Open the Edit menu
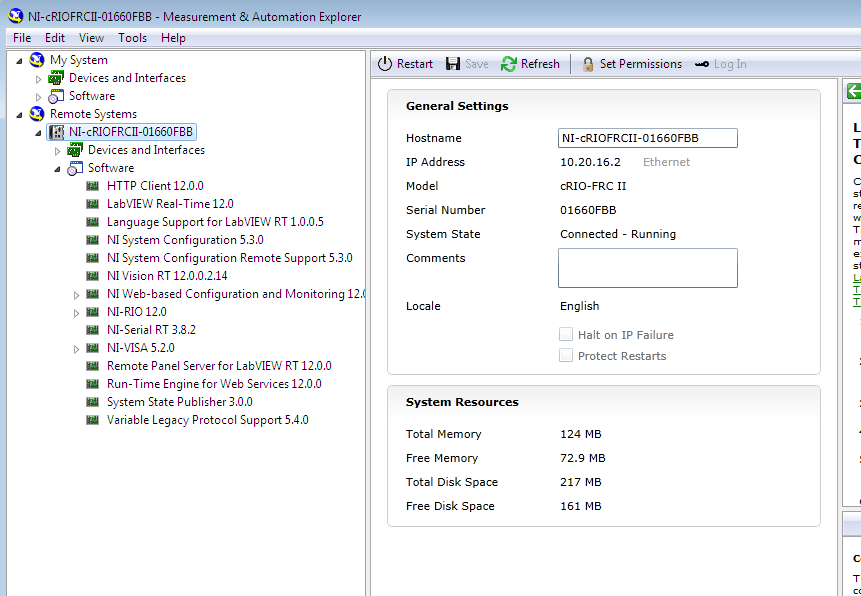Image resolution: width=861 pixels, height=596 pixels. tap(55, 38)
